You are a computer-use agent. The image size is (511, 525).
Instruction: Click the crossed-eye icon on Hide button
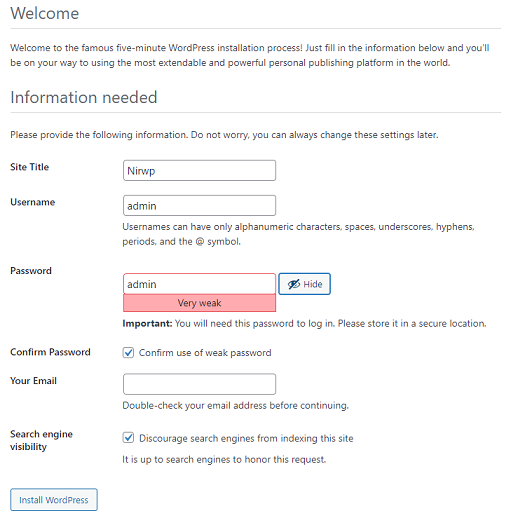click(294, 284)
